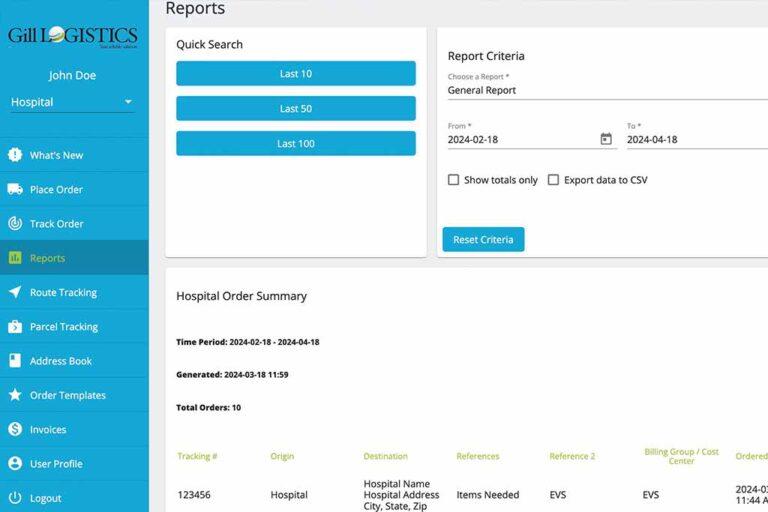Click the Parcel Tracking box icon
The width and height of the screenshot is (768, 512).
coord(15,327)
